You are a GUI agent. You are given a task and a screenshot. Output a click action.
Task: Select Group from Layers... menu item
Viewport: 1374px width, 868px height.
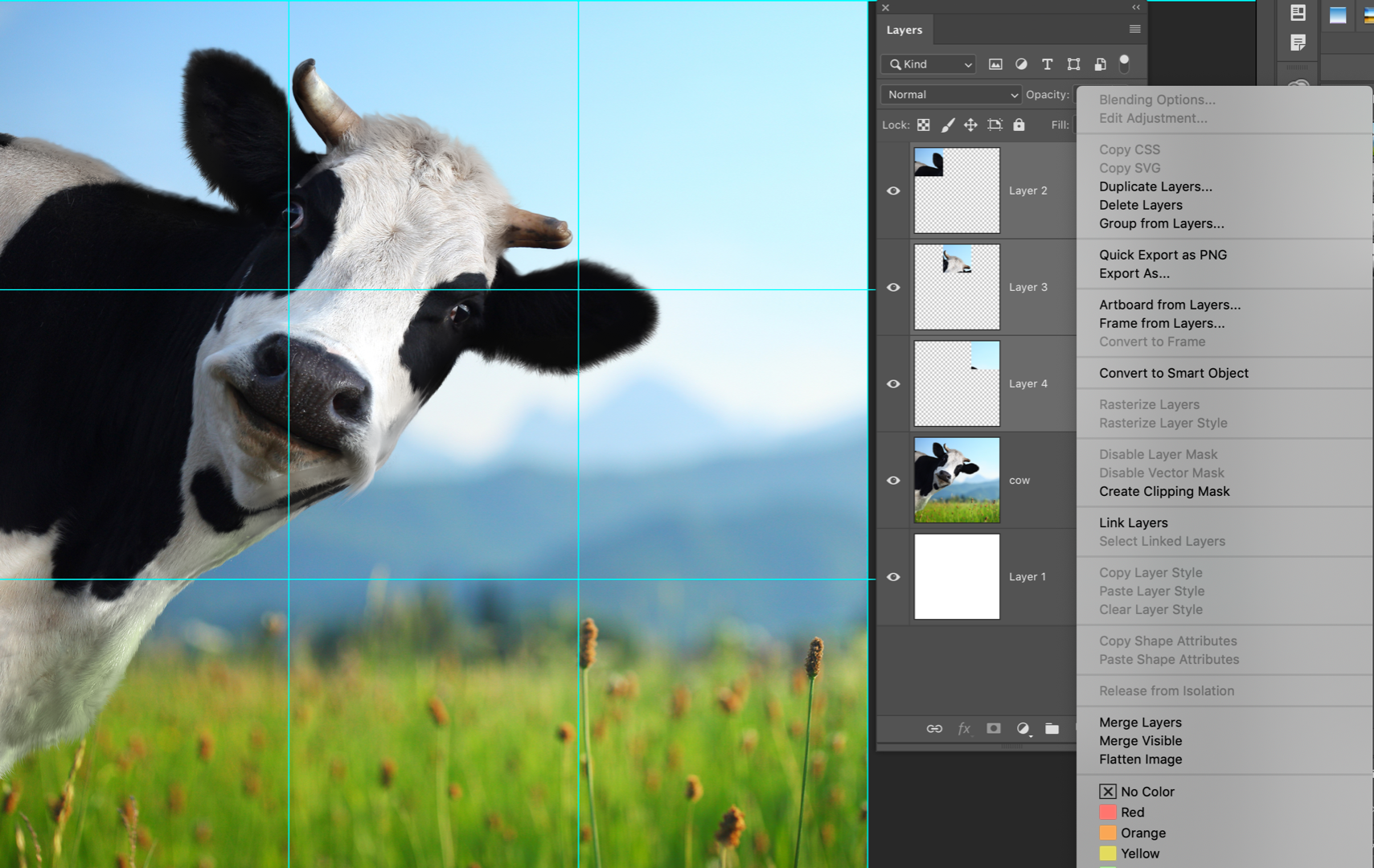click(x=1162, y=223)
